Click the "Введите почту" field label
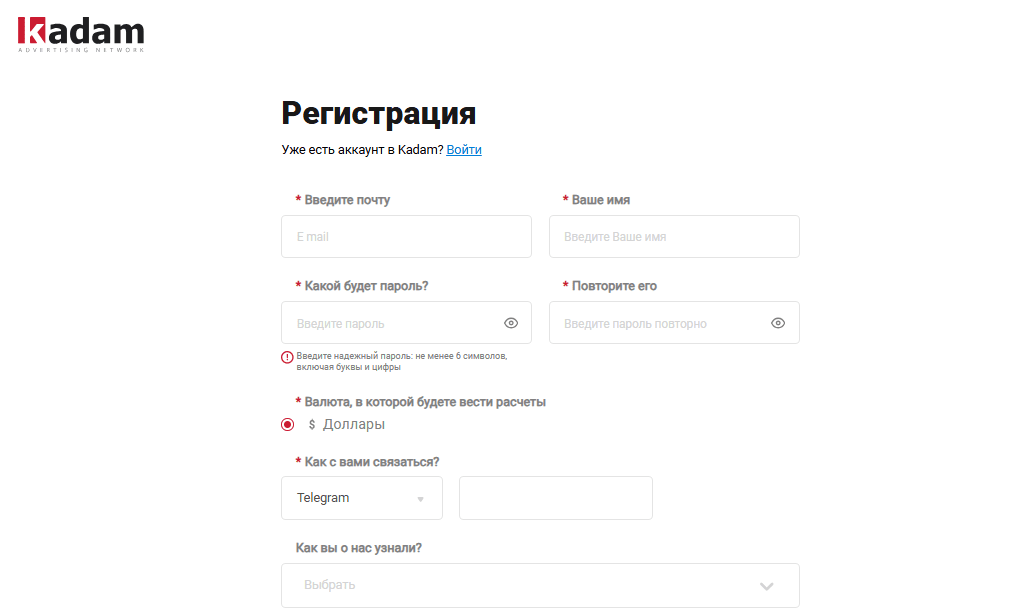This screenshot has height=613, width=1036. point(347,200)
